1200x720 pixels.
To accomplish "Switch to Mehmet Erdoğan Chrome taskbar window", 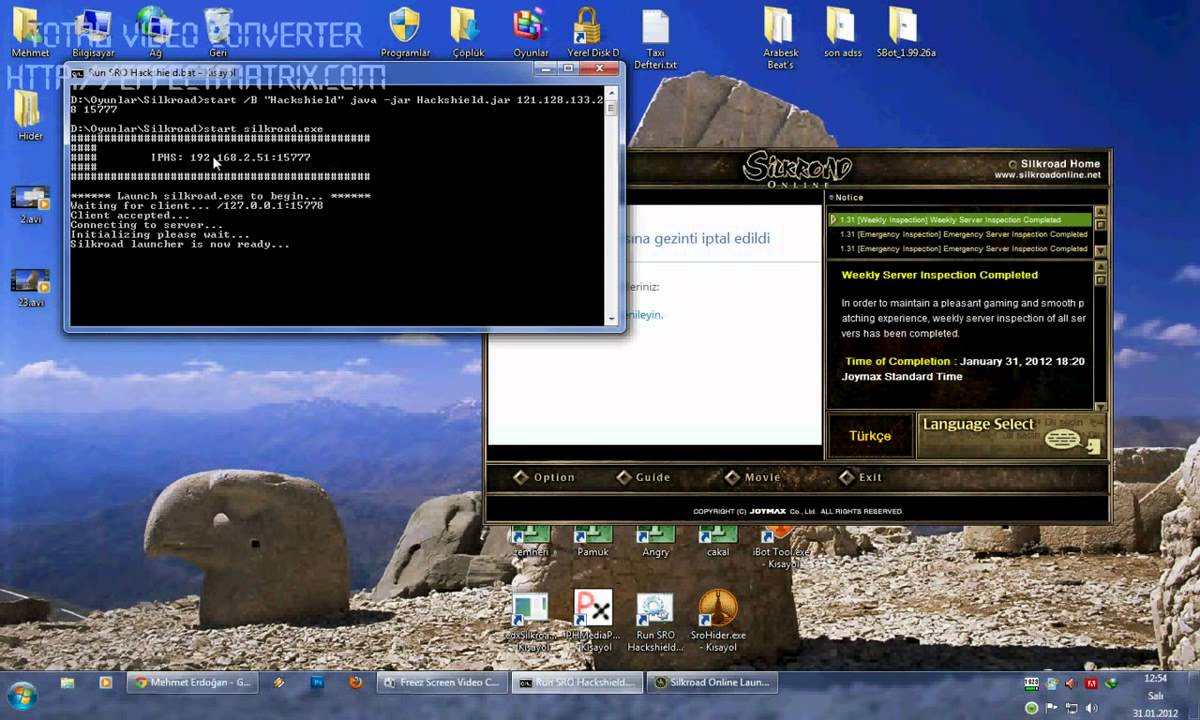I will (193, 682).
